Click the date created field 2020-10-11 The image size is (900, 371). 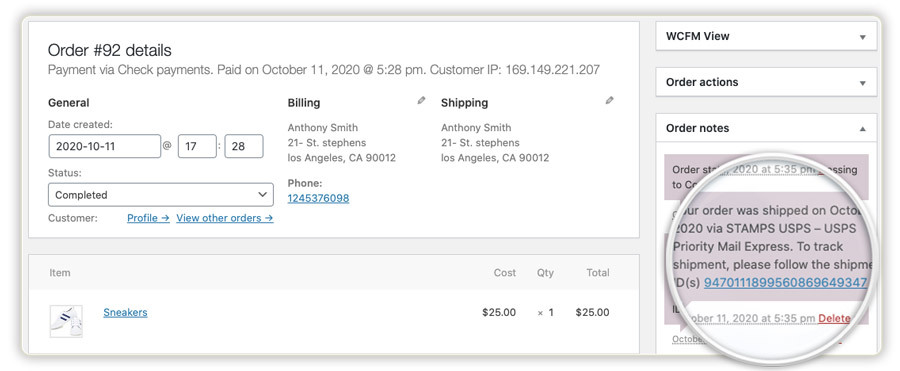(x=104, y=146)
